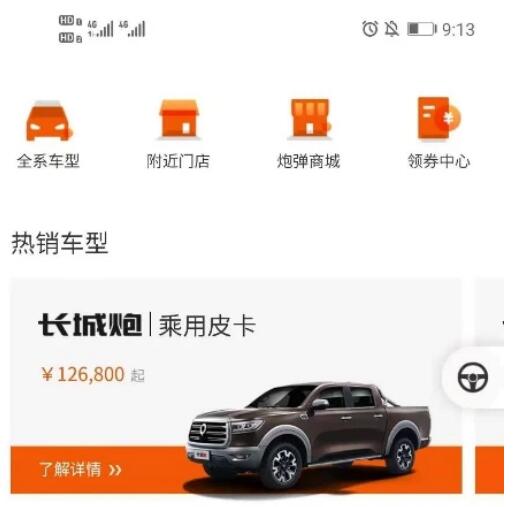
Task: Tap the second 4G signal strength icon
Action: pos(132,29)
